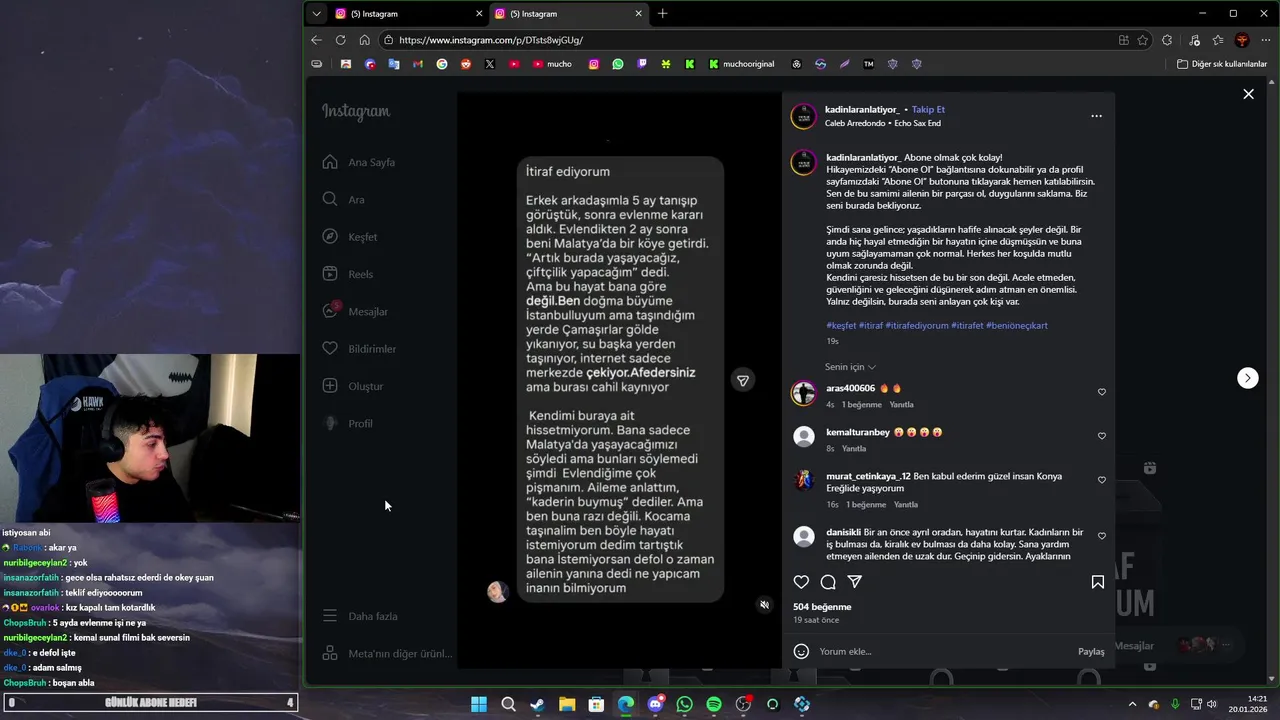Screen dimensions: 1280x720
Task: Open the Twitch bookmark in favorites bar
Action: [642, 64]
